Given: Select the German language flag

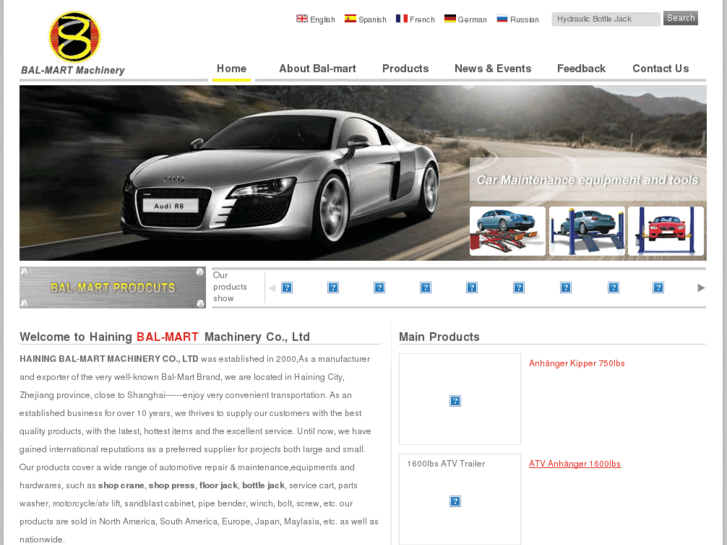Looking at the screenshot, I should pos(450,19).
